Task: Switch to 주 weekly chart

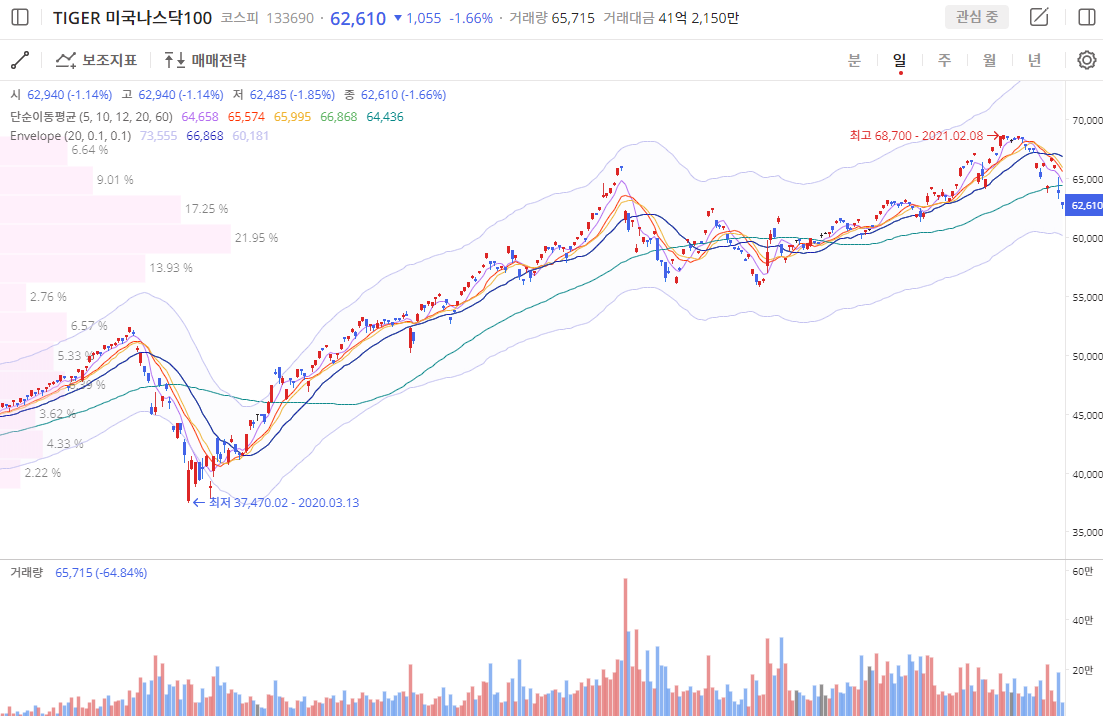Action: [x=945, y=60]
